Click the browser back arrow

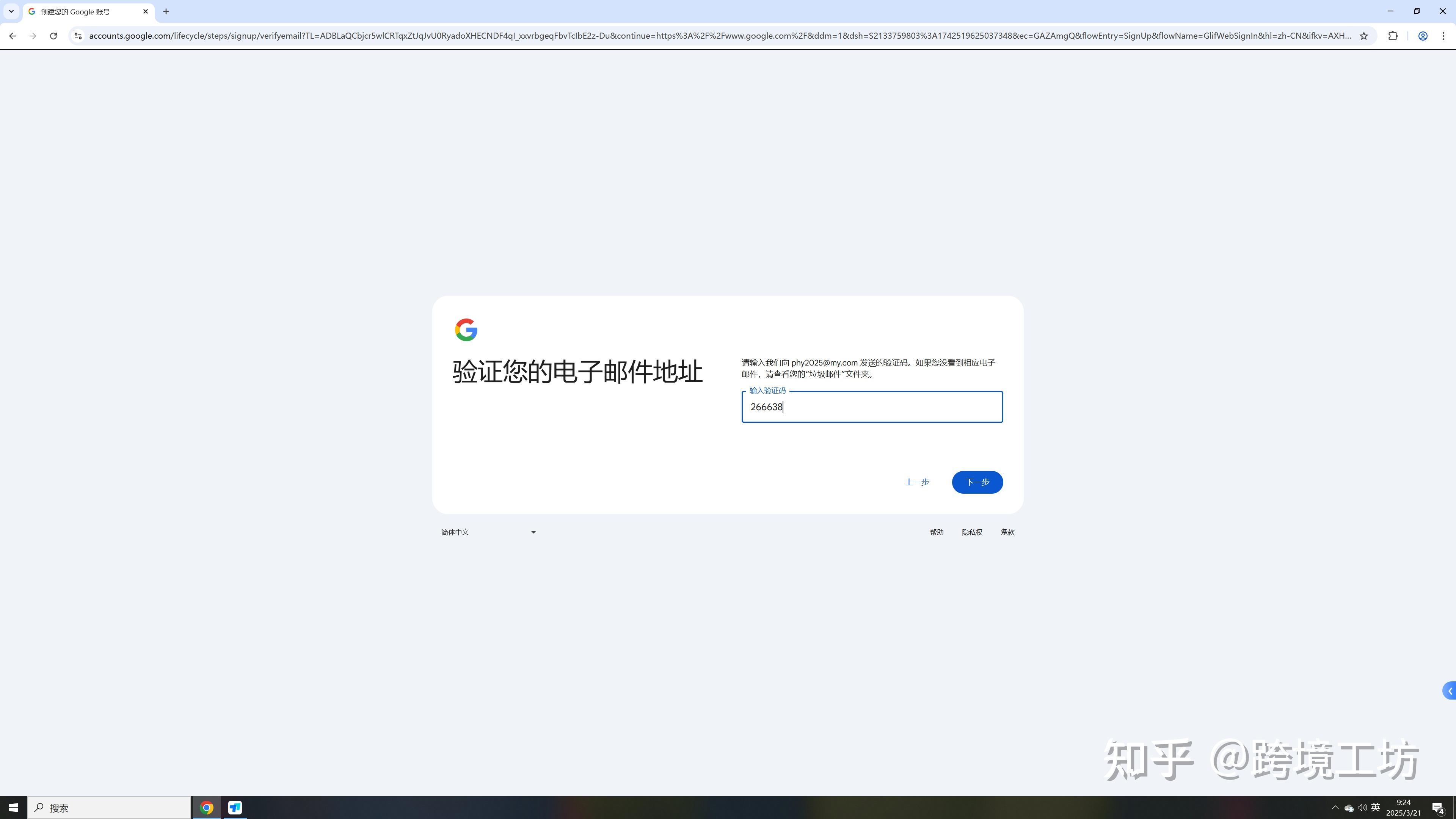coord(13,36)
